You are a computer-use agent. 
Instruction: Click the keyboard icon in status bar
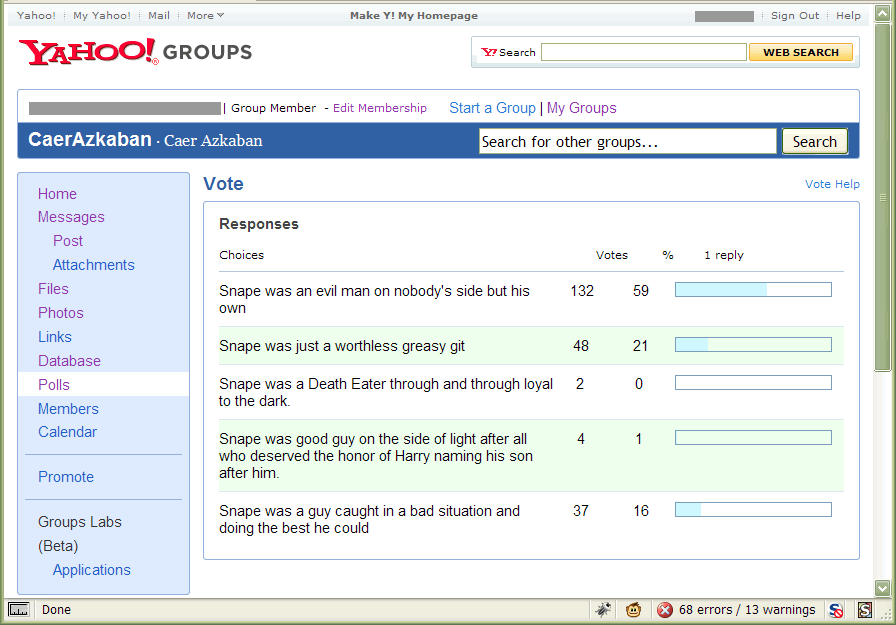[x=18, y=610]
